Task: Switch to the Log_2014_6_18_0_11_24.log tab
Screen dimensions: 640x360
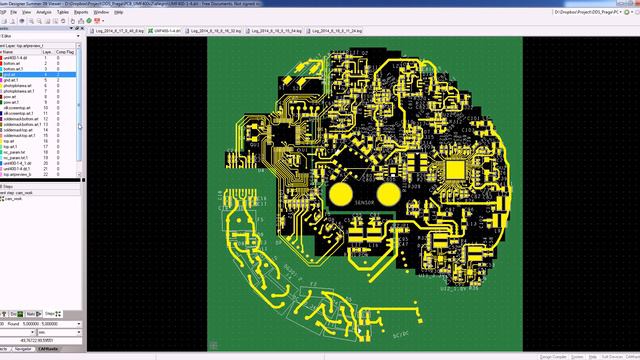Action: 335,31
